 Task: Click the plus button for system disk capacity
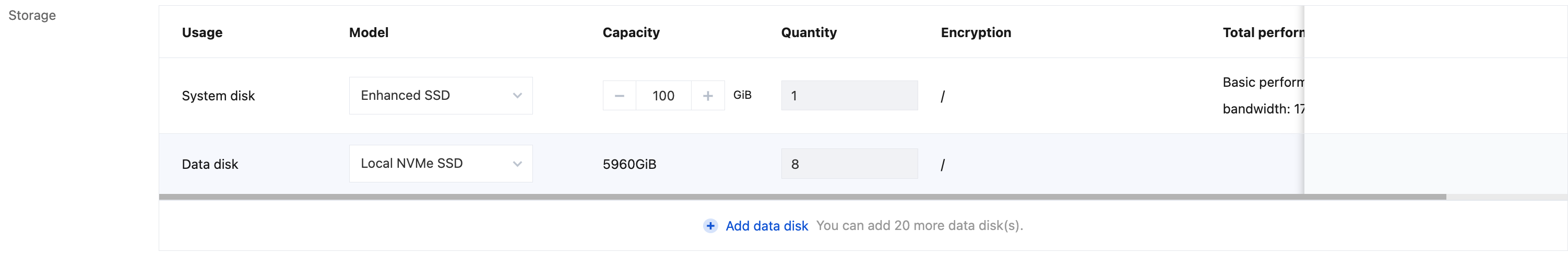click(x=707, y=96)
